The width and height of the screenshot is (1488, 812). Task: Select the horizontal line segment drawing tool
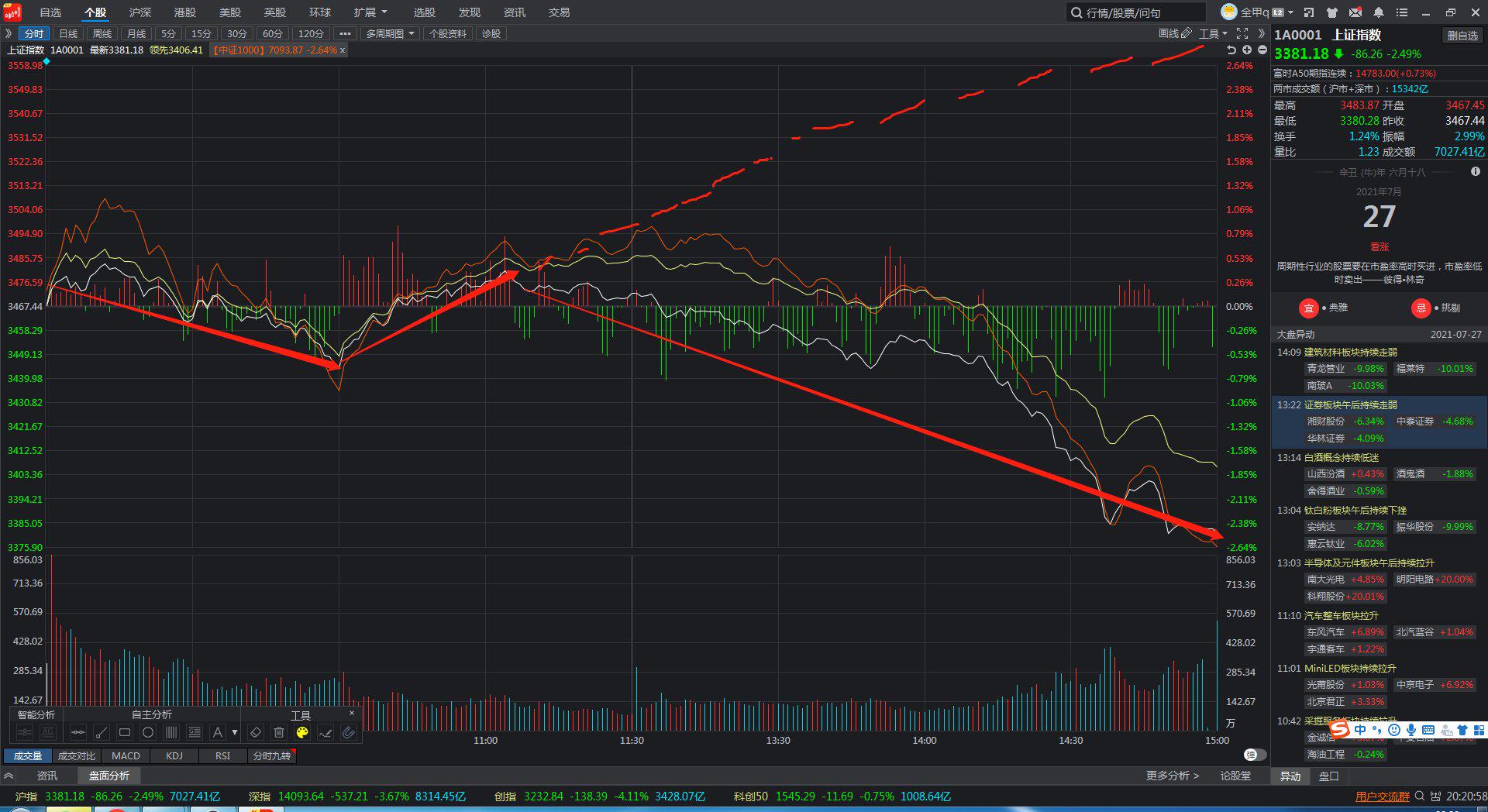(x=77, y=732)
